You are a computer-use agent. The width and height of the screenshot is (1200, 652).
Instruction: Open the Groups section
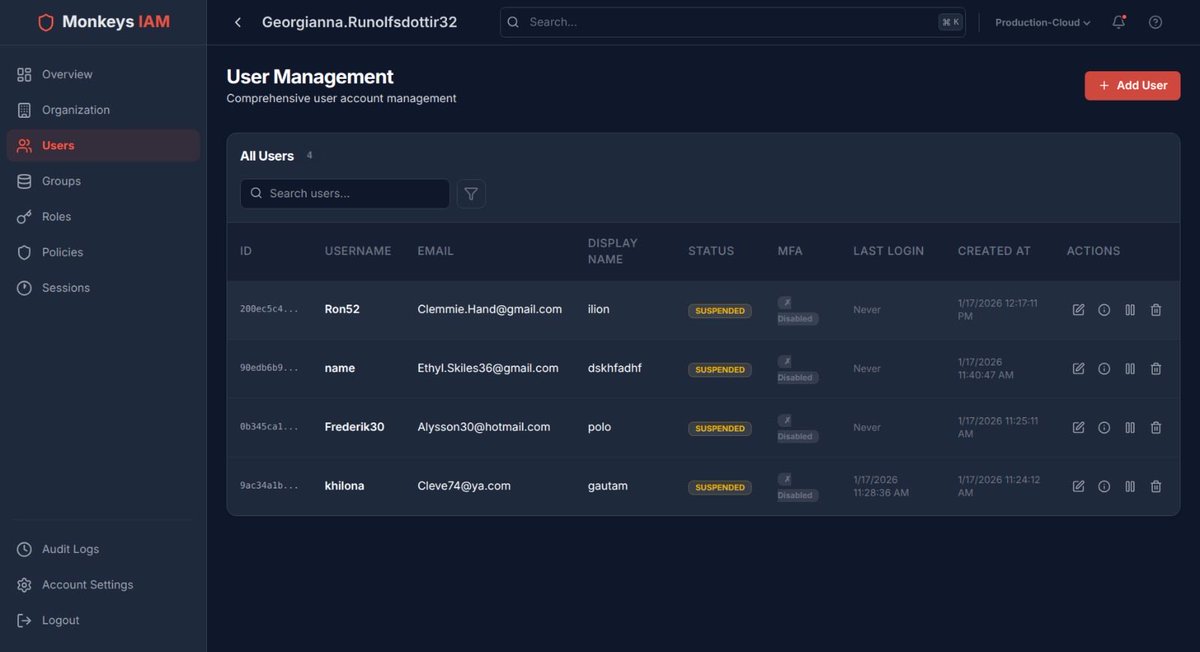click(x=103, y=181)
